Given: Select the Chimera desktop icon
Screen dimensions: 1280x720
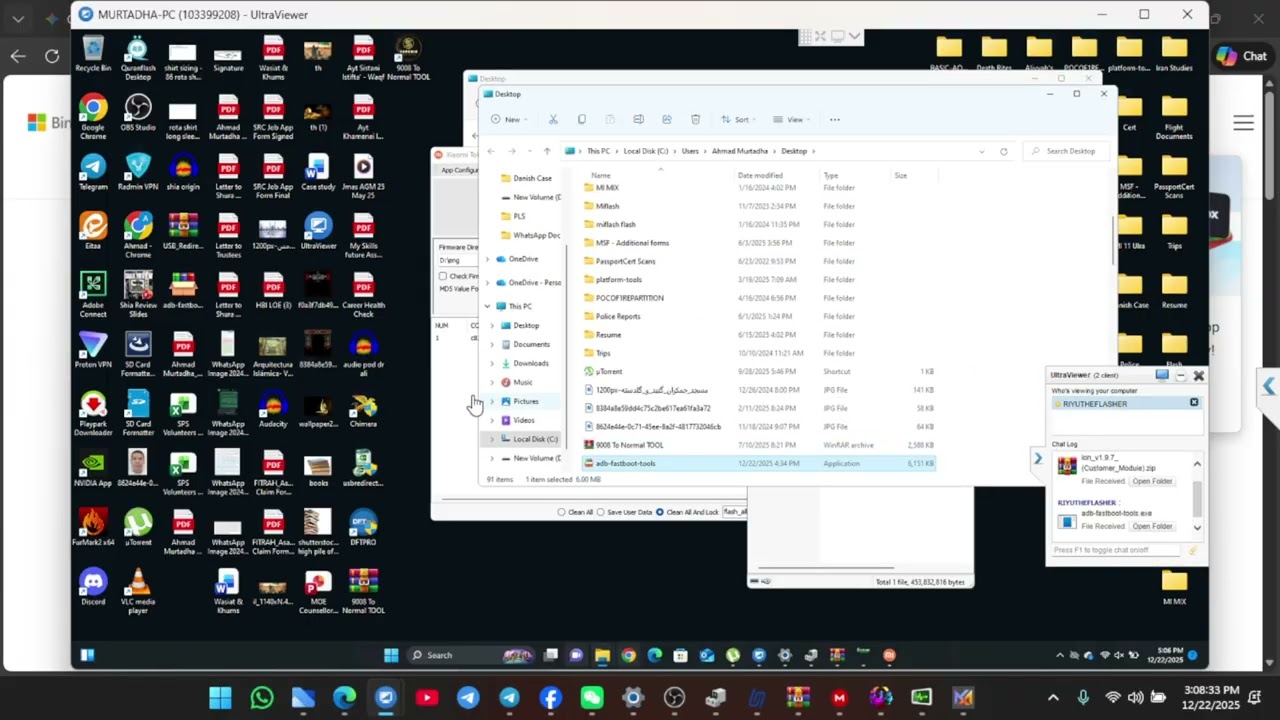Looking at the screenshot, I should click(x=363, y=410).
